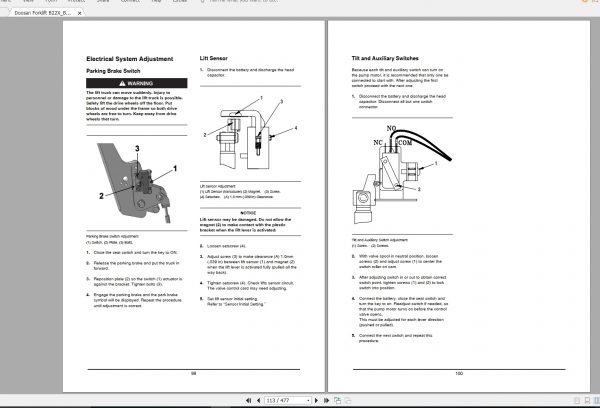Open the page number dropdown arrow
This screenshot has height=408, width=600.
308,400
